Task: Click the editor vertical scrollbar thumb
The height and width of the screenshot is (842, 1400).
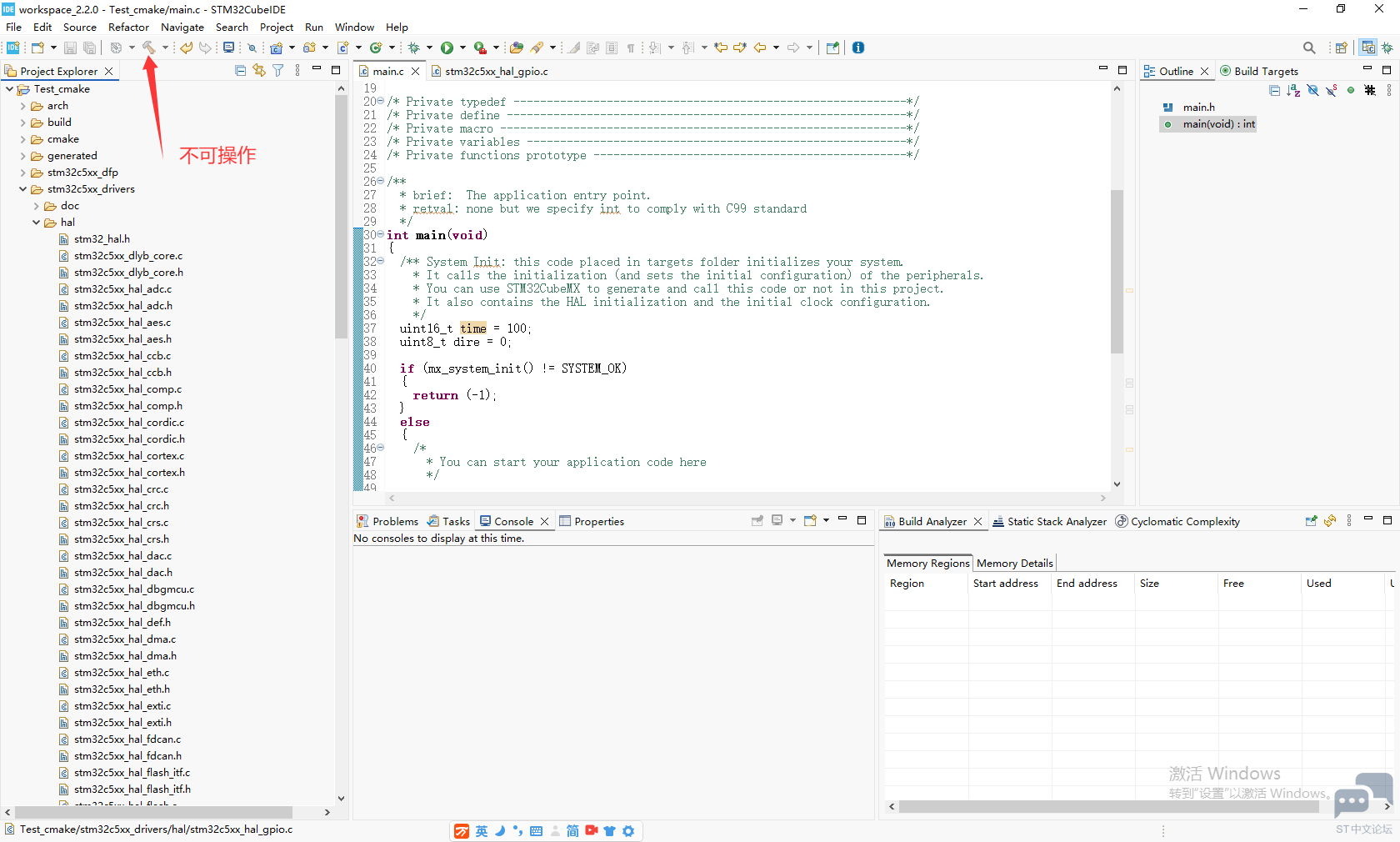Action: click(x=1117, y=271)
